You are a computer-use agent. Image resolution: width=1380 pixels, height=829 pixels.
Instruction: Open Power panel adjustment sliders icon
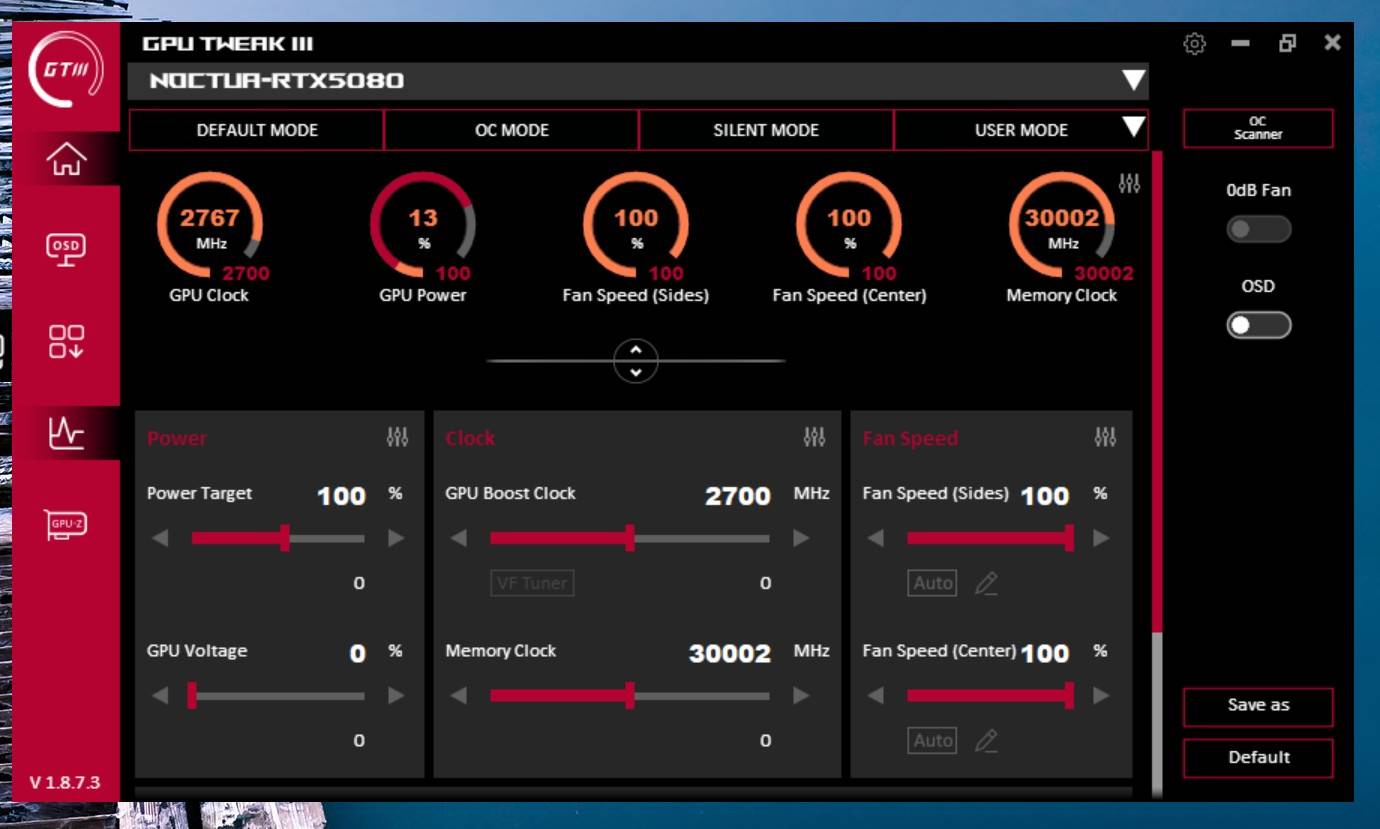[x=397, y=437]
